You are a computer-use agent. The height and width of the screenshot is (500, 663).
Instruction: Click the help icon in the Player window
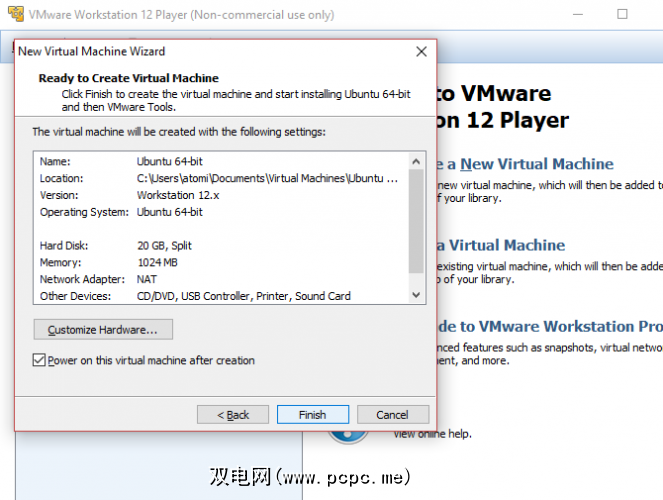pos(348,436)
